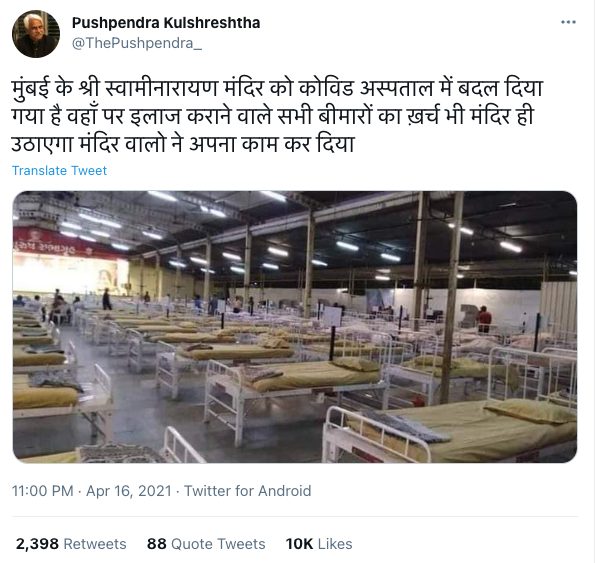Click the 11:00 PM Apr 16, 2021 timestamp
Viewport: 596px width, 563px height.
click(x=92, y=491)
